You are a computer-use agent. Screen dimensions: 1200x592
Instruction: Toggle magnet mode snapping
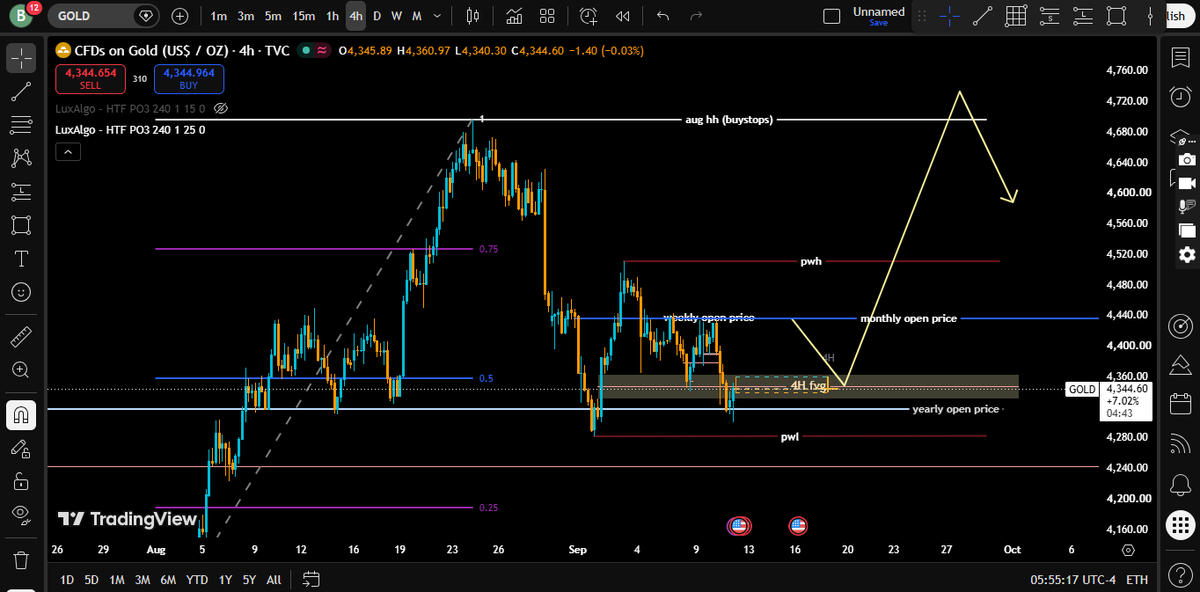coord(20,414)
